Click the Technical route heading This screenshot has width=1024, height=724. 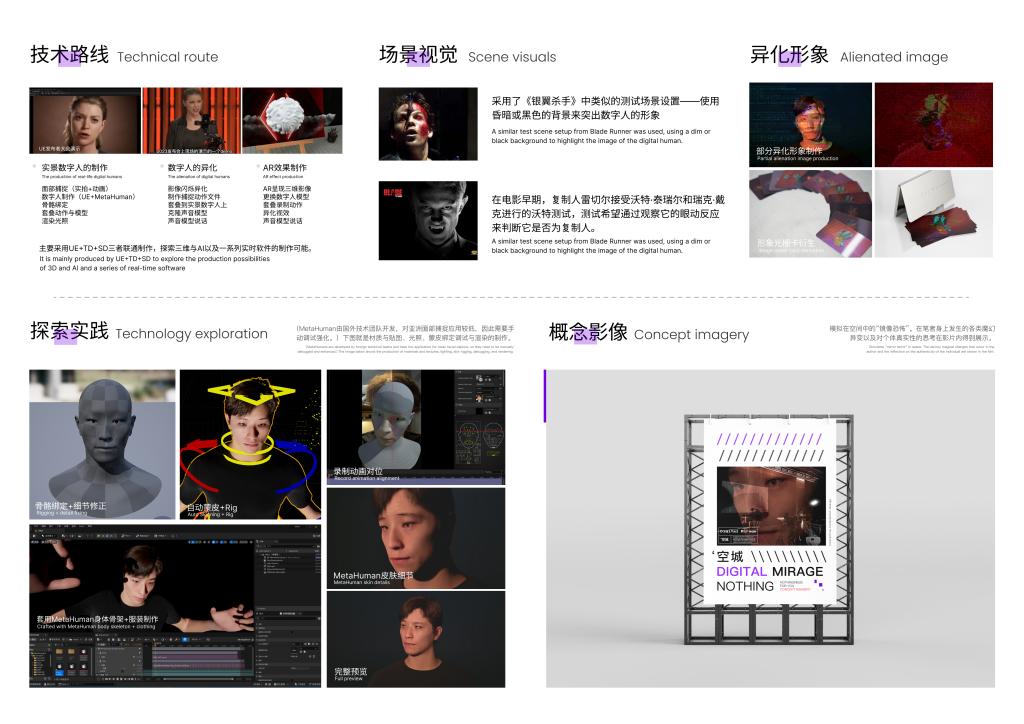tap(124, 56)
